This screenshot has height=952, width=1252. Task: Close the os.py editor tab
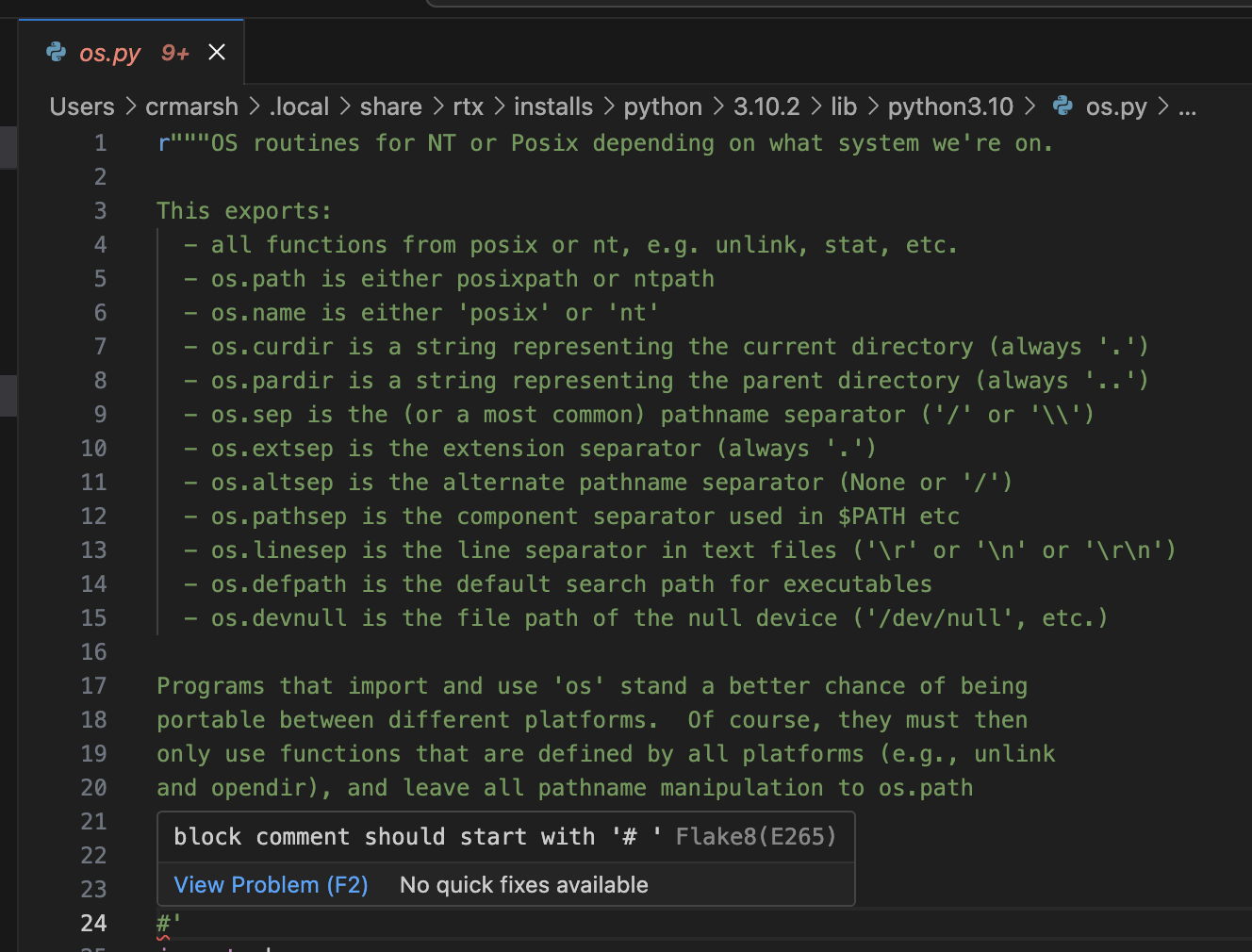217,52
